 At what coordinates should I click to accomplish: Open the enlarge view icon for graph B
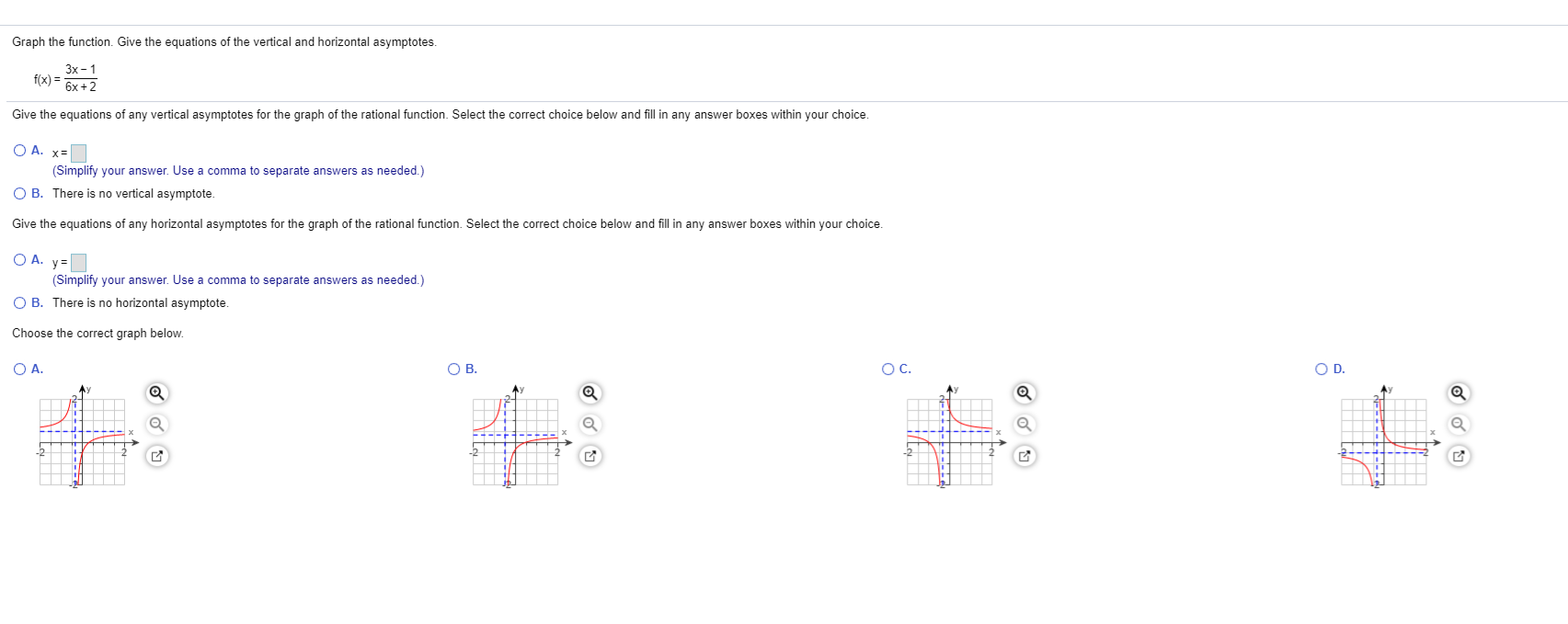pos(589,456)
